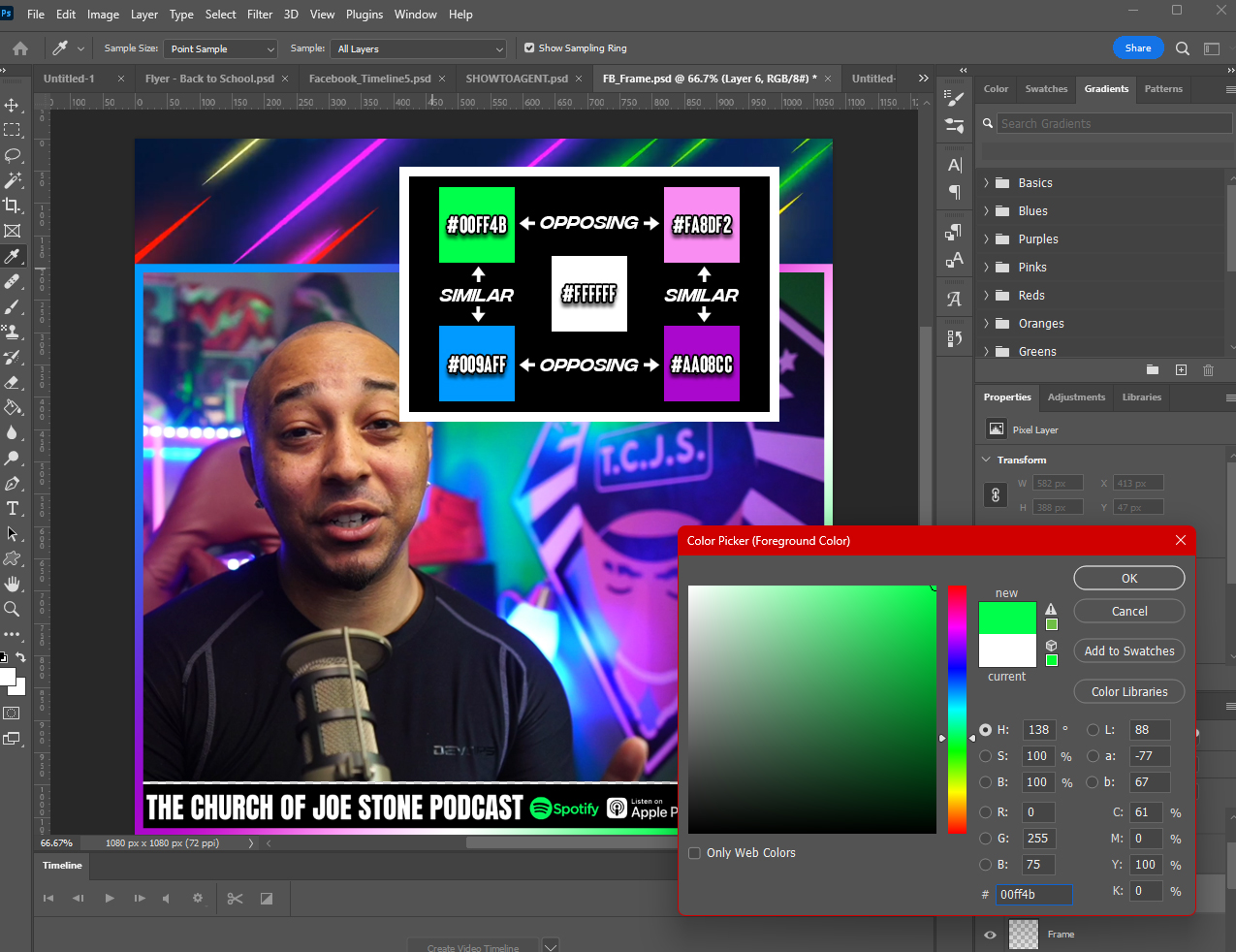Expand the Purples gradient folder
1236x952 pixels.
pyautogui.click(x=987, y=239)
